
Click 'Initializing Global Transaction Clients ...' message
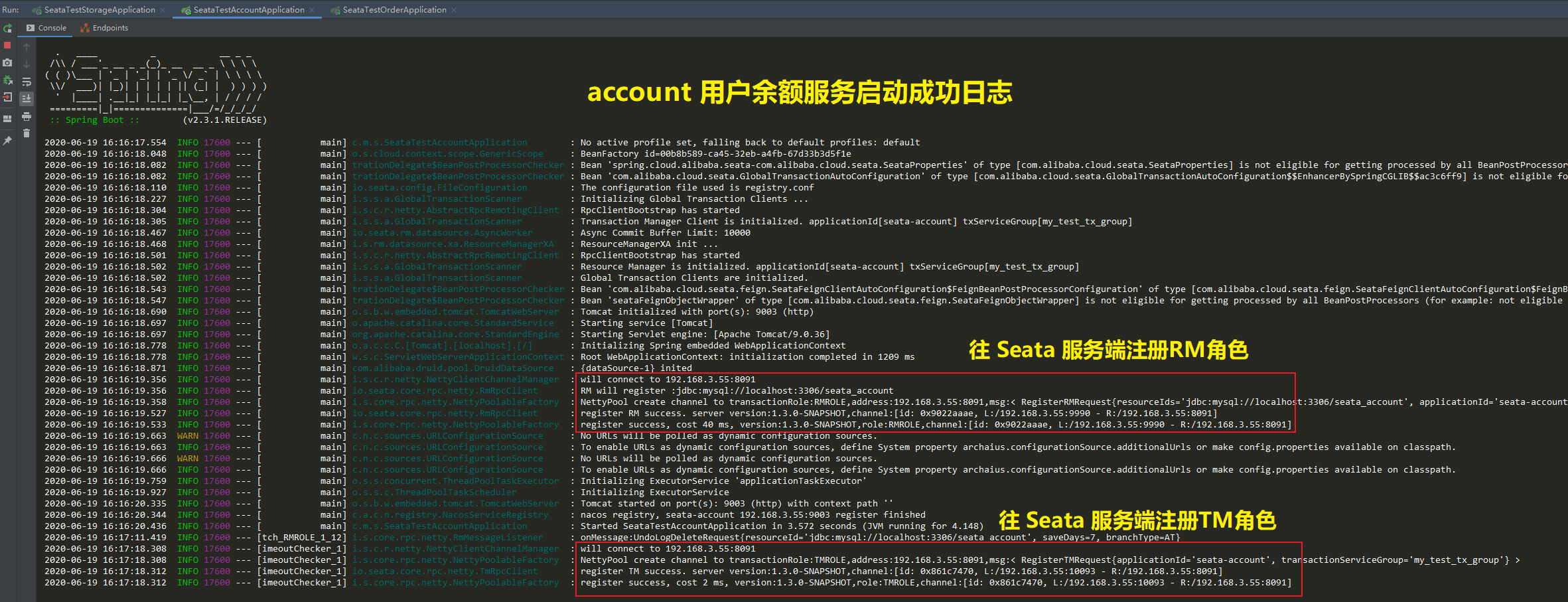(x=694, y=199)
